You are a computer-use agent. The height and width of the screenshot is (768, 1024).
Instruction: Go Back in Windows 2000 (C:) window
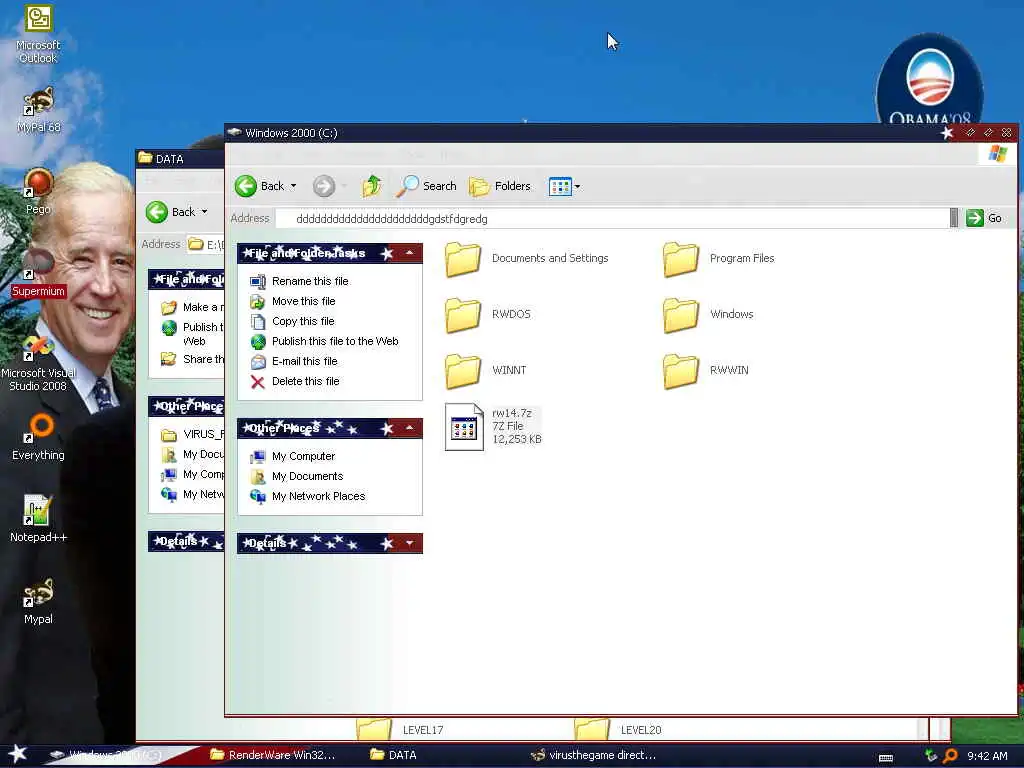(259, 186)
